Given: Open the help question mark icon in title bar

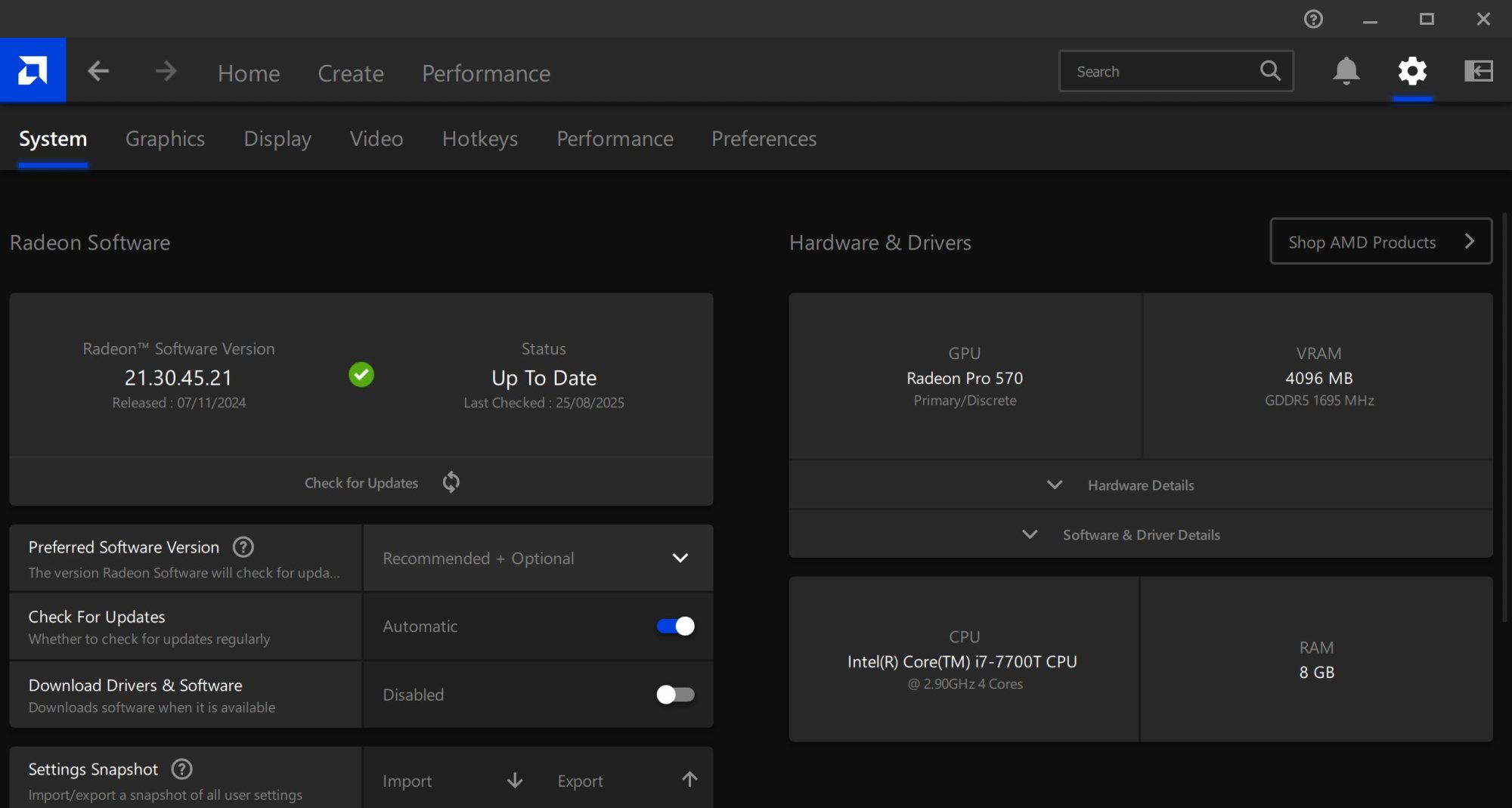Looking at the screenshot, I should click(1313, 19).
